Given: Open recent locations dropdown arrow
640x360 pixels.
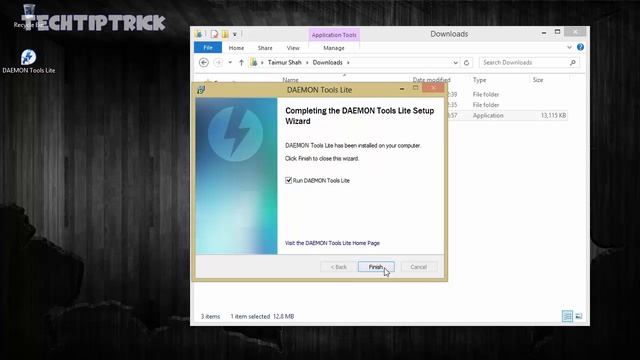Looking at the screenshot, I should tap(230, 62).
